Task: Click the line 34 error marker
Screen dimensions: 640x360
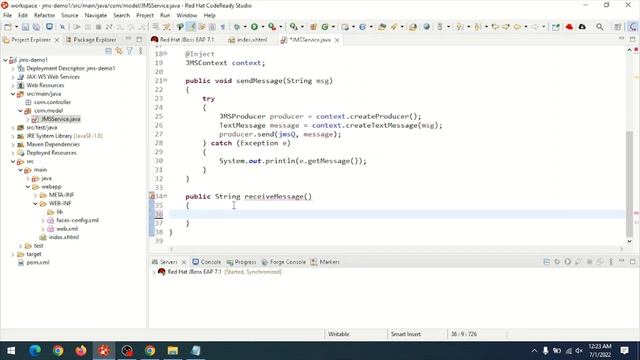Action: 152,196
